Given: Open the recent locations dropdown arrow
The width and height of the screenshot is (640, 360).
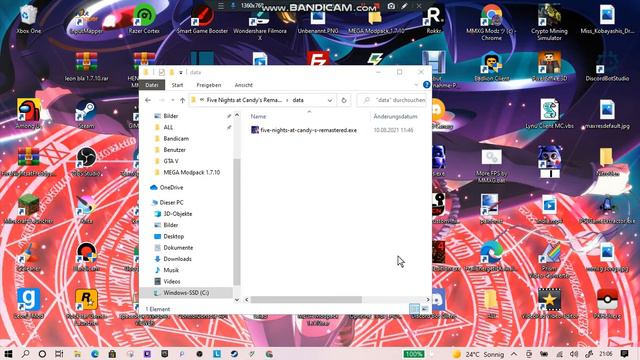Looking at the screenshot, I should pos(173,100).
